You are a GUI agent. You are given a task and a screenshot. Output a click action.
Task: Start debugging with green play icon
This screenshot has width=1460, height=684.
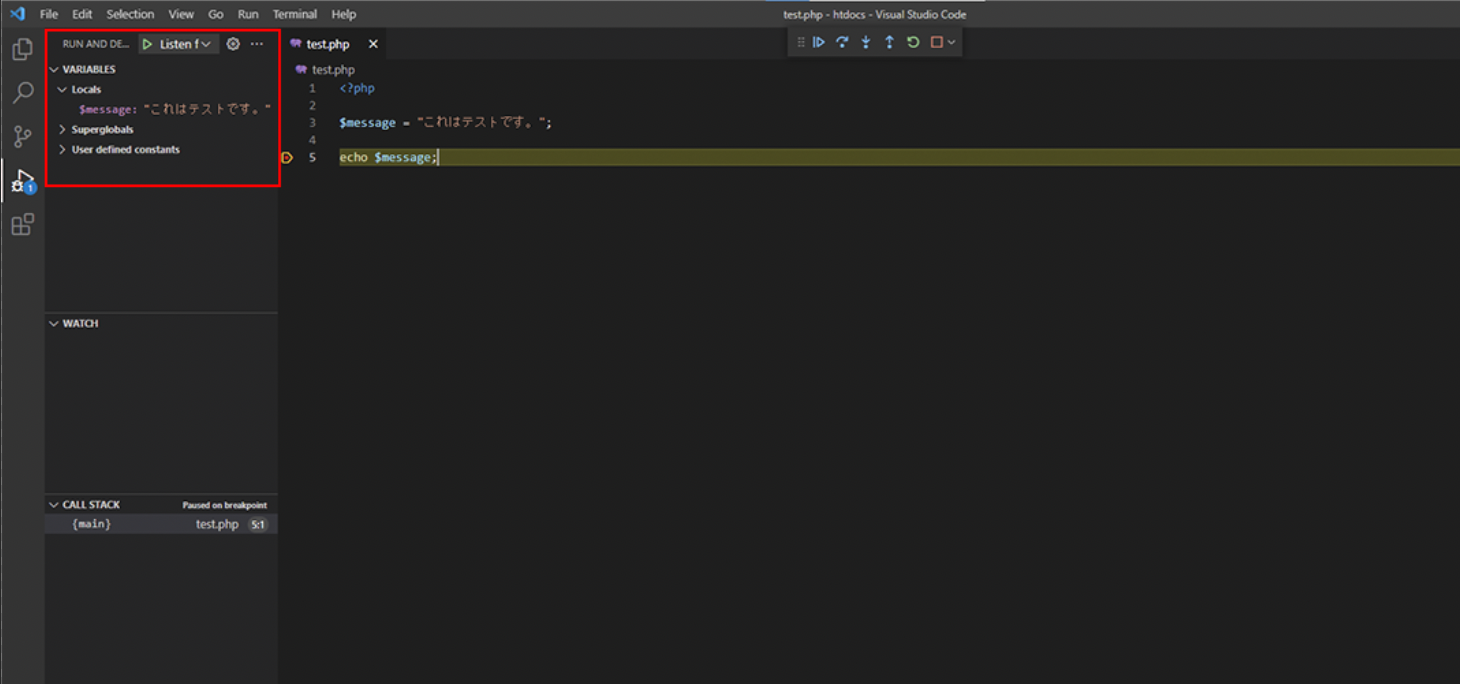tap(147, 44)
